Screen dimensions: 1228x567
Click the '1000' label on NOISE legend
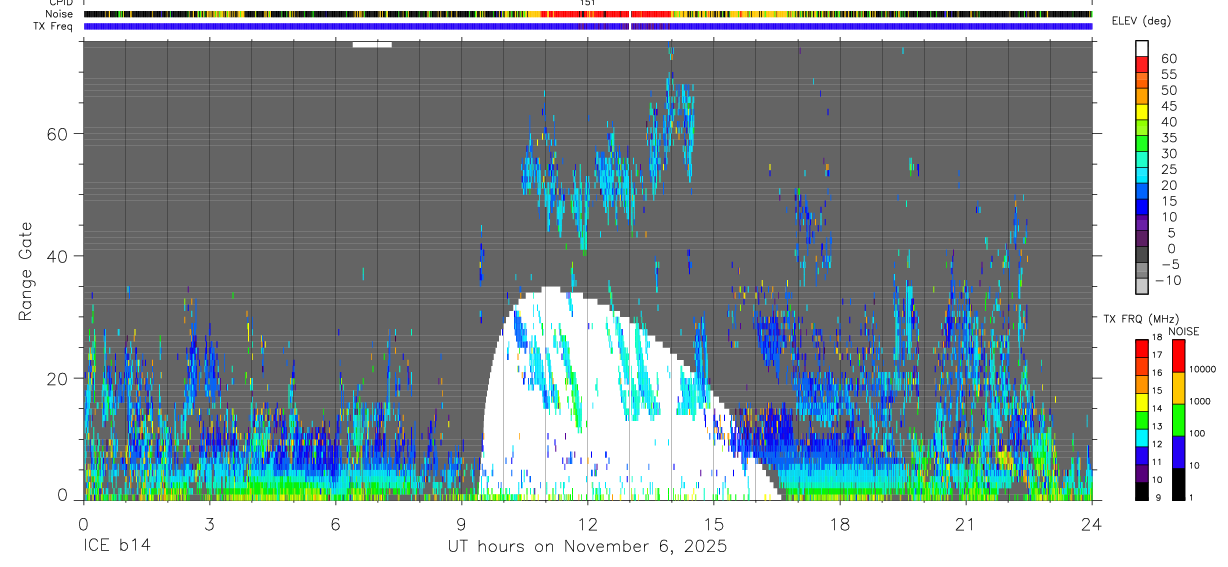[x=1202, y=401]
